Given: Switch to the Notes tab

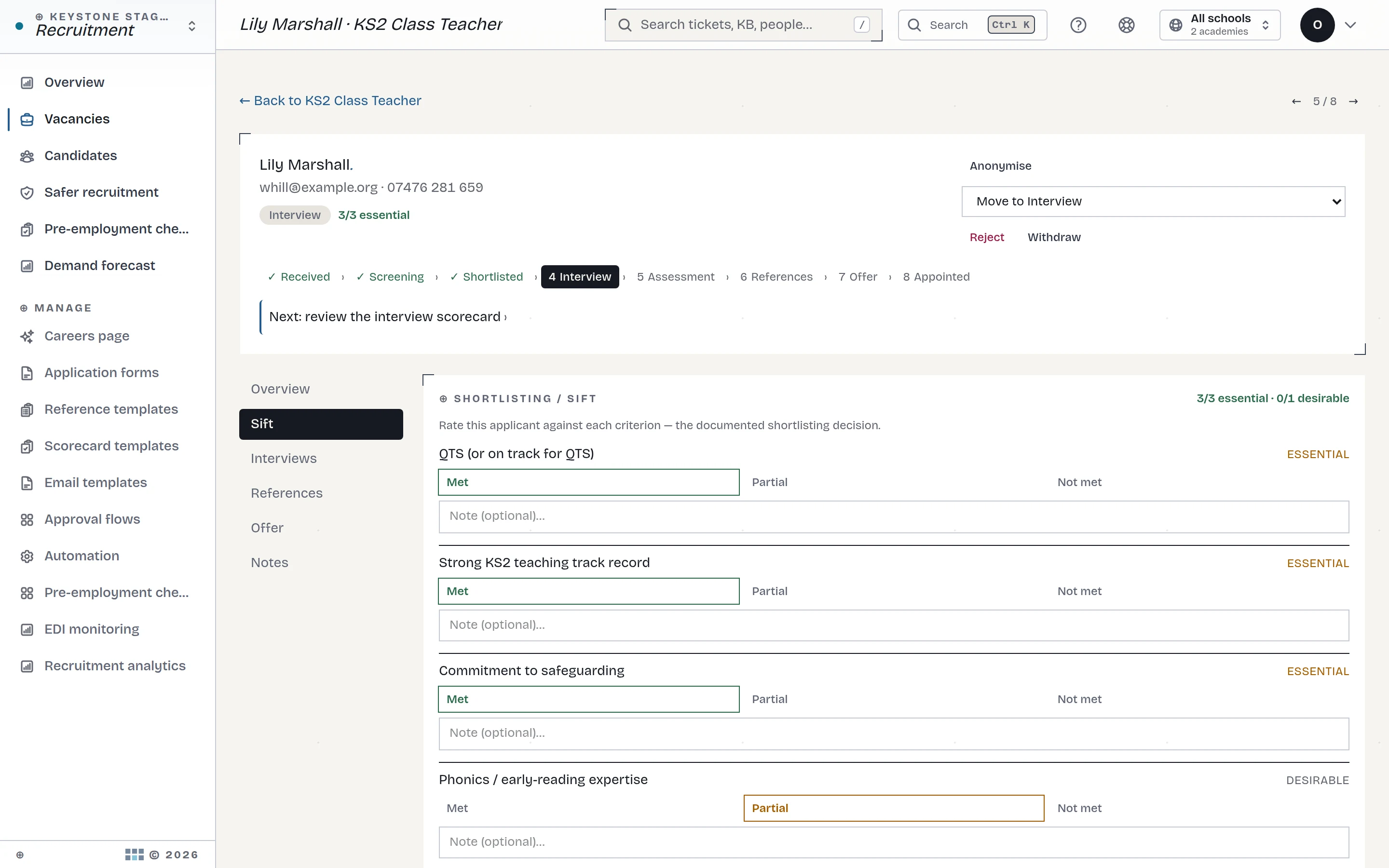Looking at the screenshot, I should click(321, 563).
